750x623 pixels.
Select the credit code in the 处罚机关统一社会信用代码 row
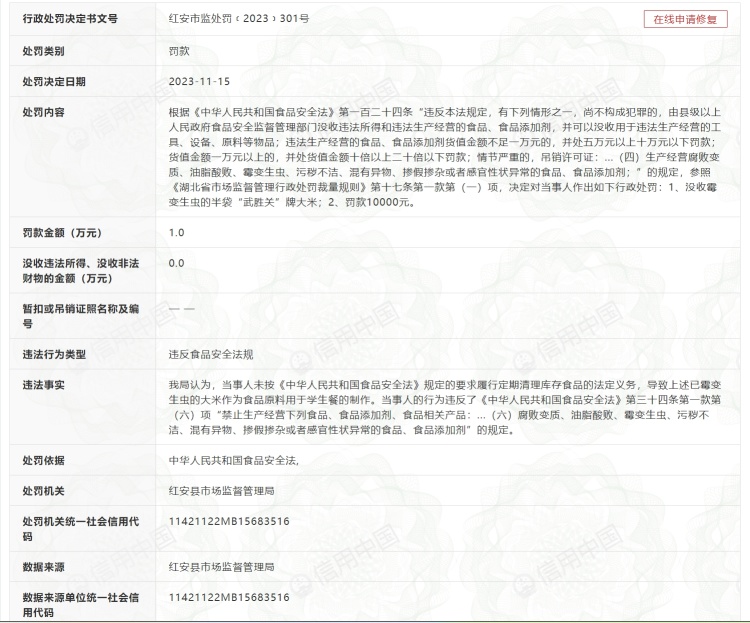tap(229, 521)
